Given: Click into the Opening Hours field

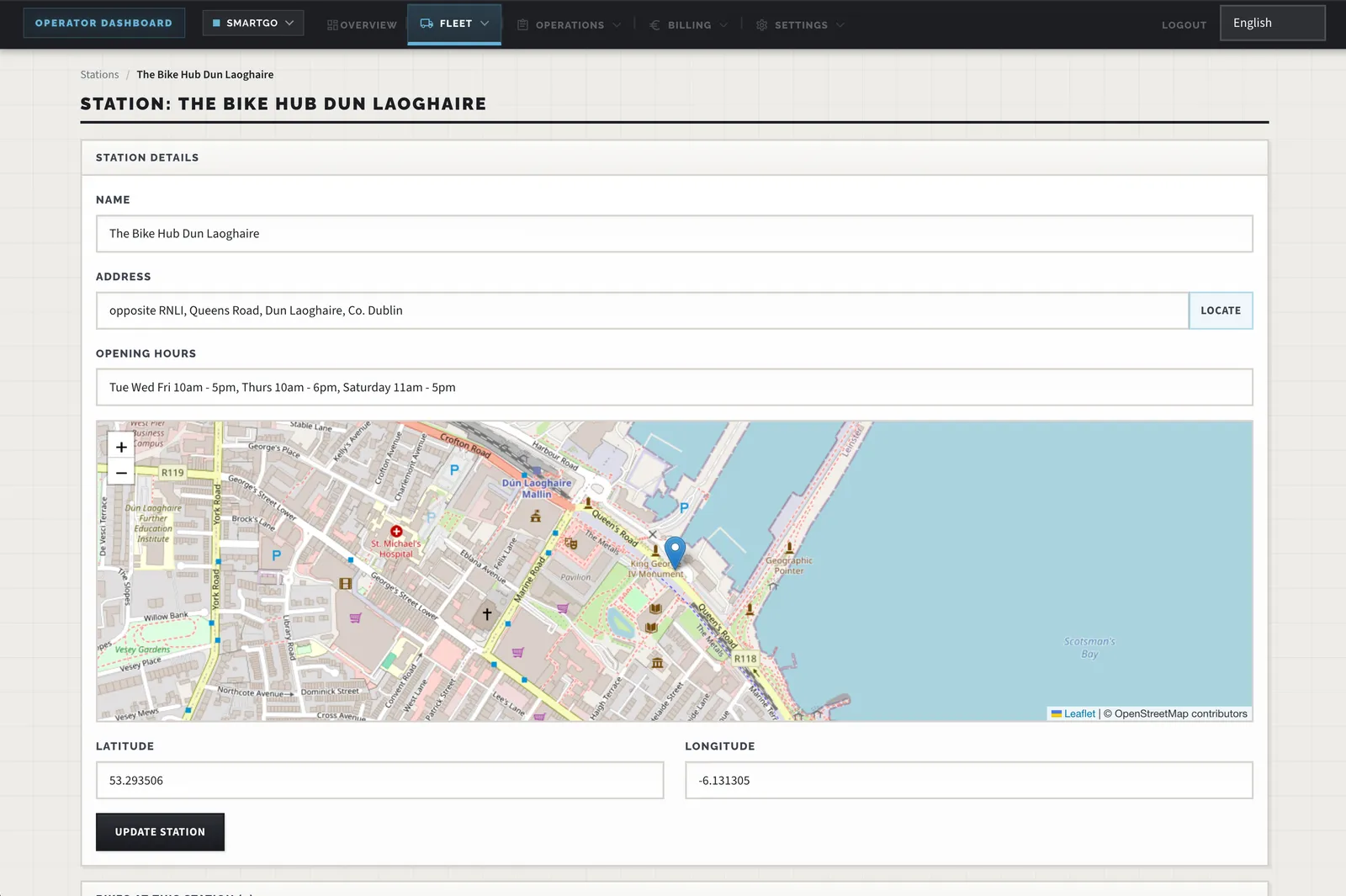Looking at the screenshot, I should (674, 387).
